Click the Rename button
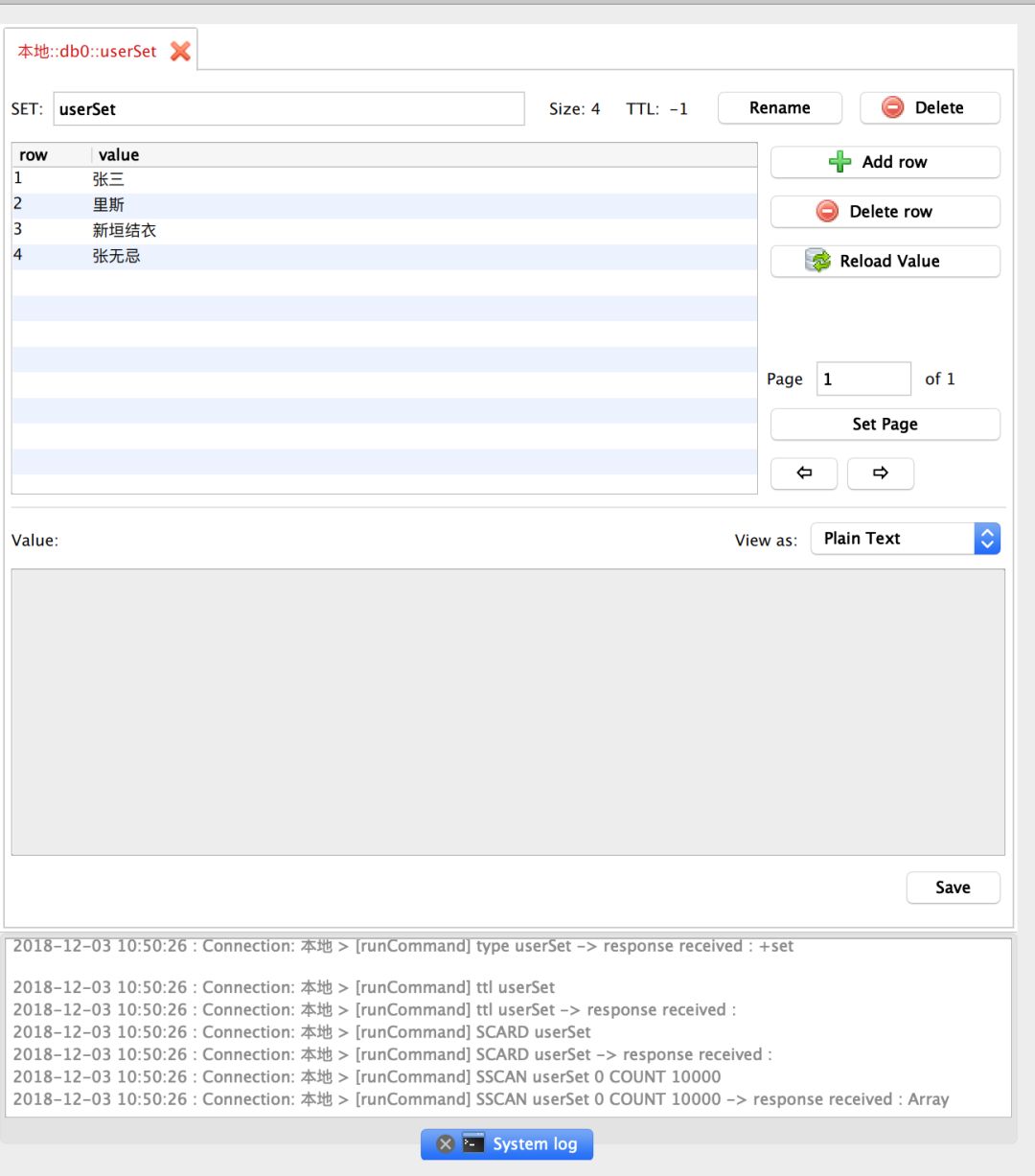Screen dimensions: 1035x1176 [x=779, y=108]
